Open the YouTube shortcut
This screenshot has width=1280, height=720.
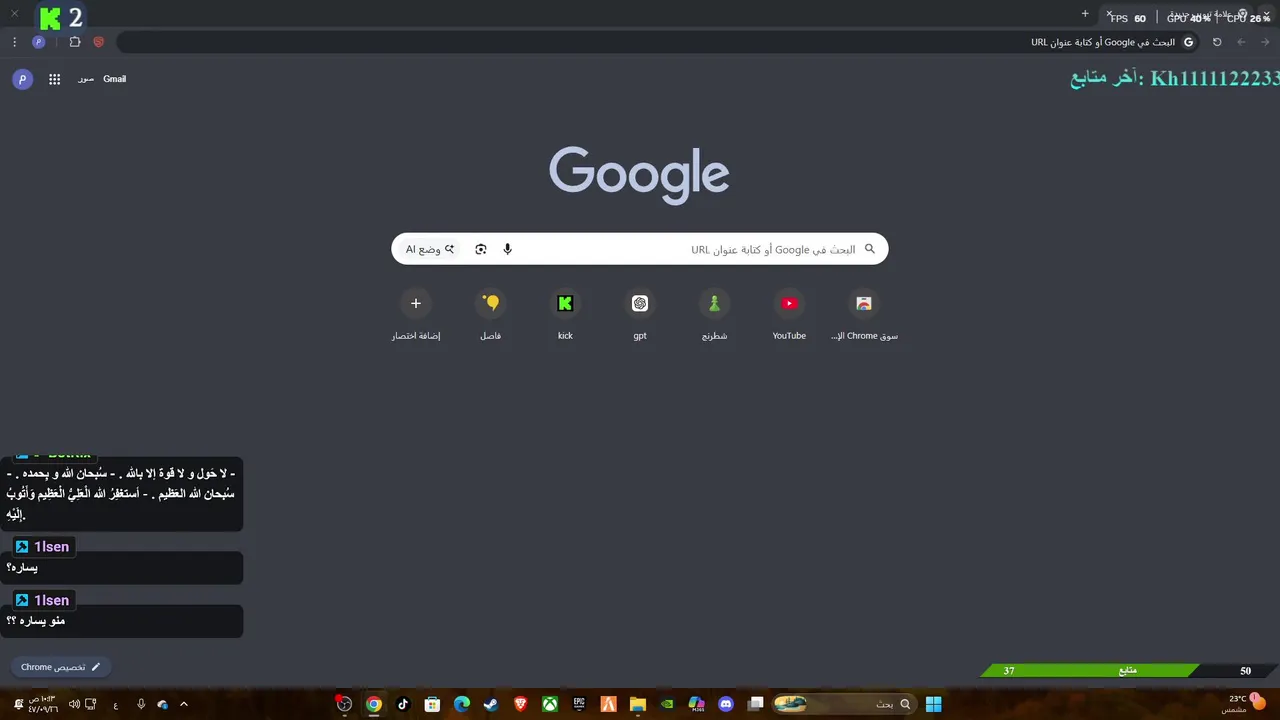click(x=789, y=314)
